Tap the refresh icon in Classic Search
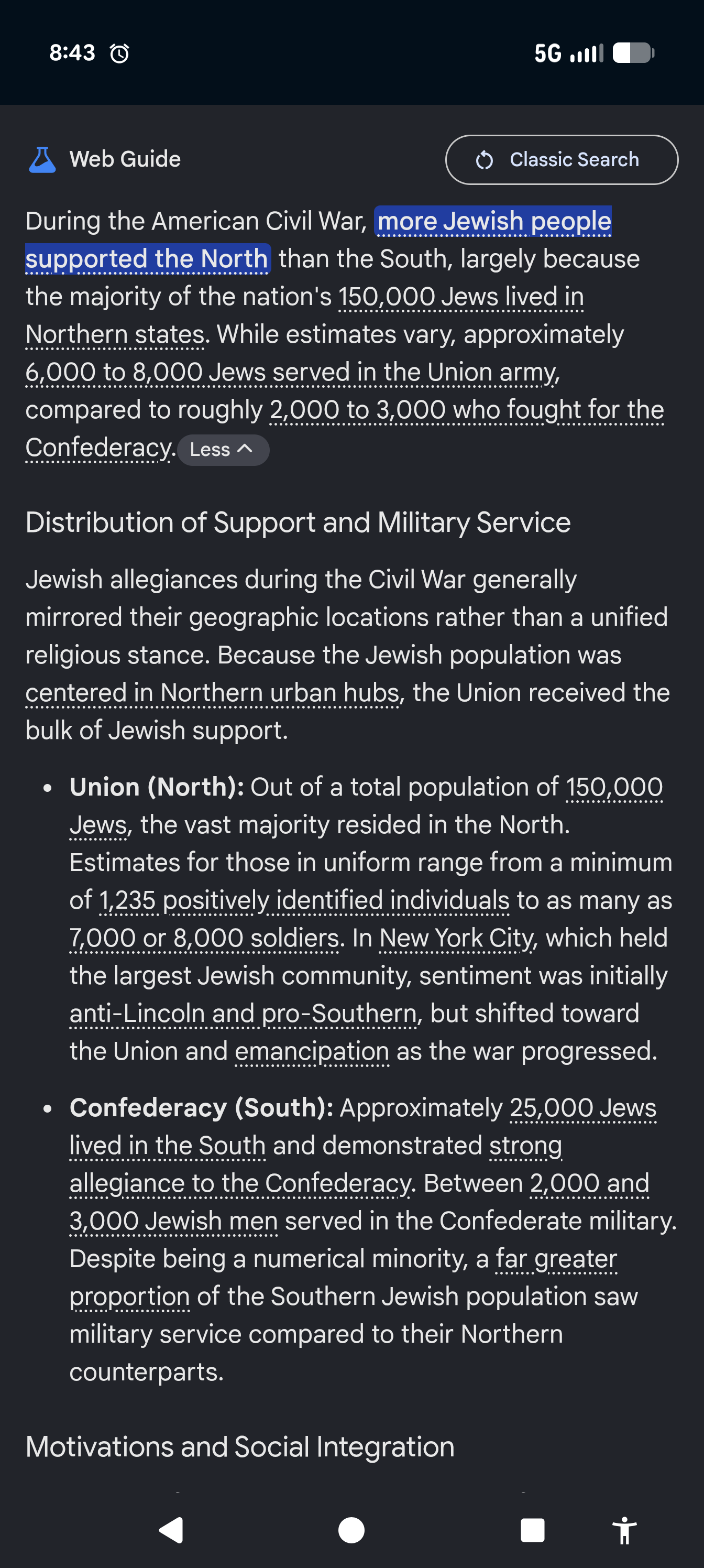 pos(485,160)
